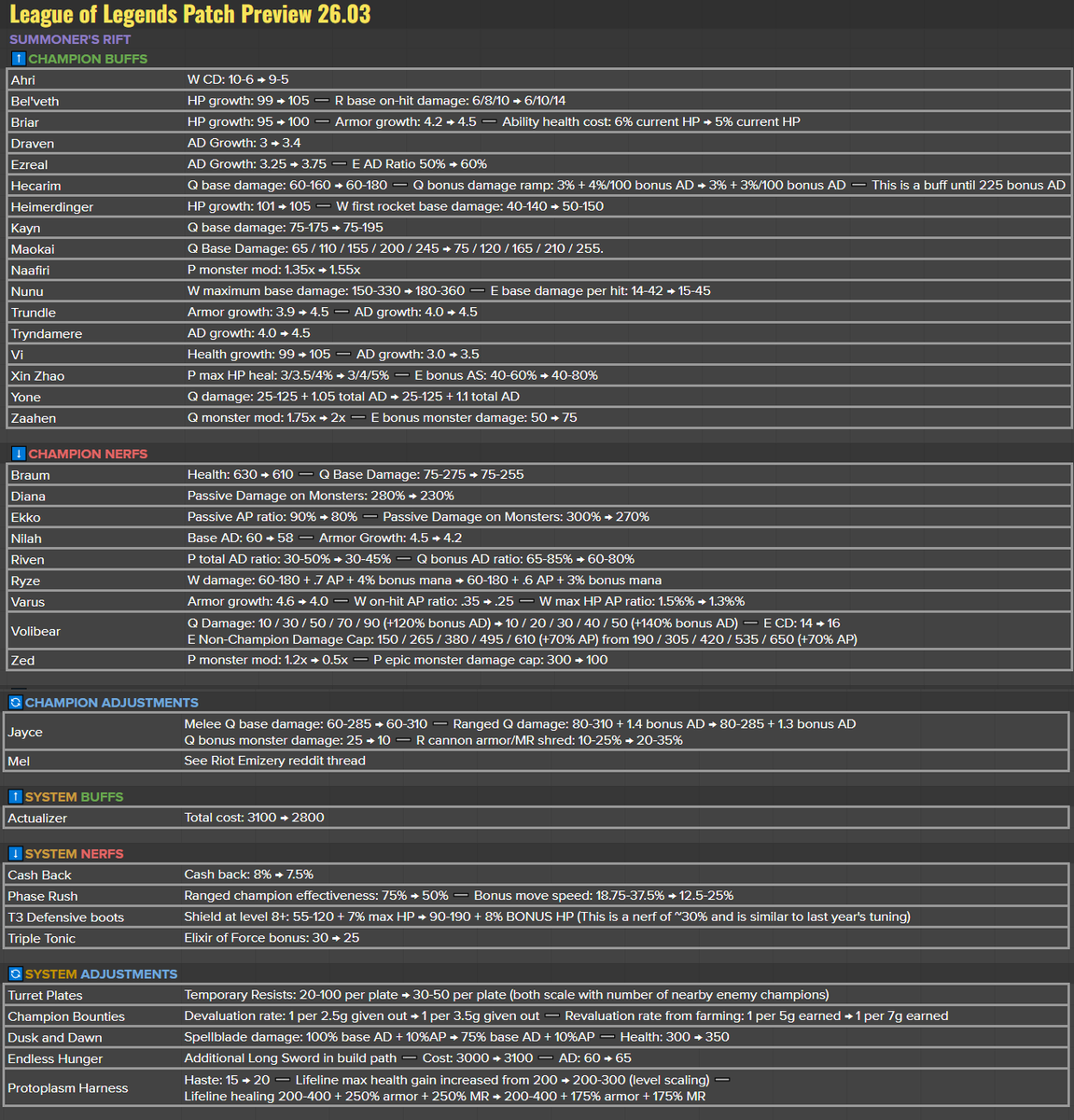
Task: Click the up-arrow icon beside CHAMPION BUFFS
Action: point(18,58)
